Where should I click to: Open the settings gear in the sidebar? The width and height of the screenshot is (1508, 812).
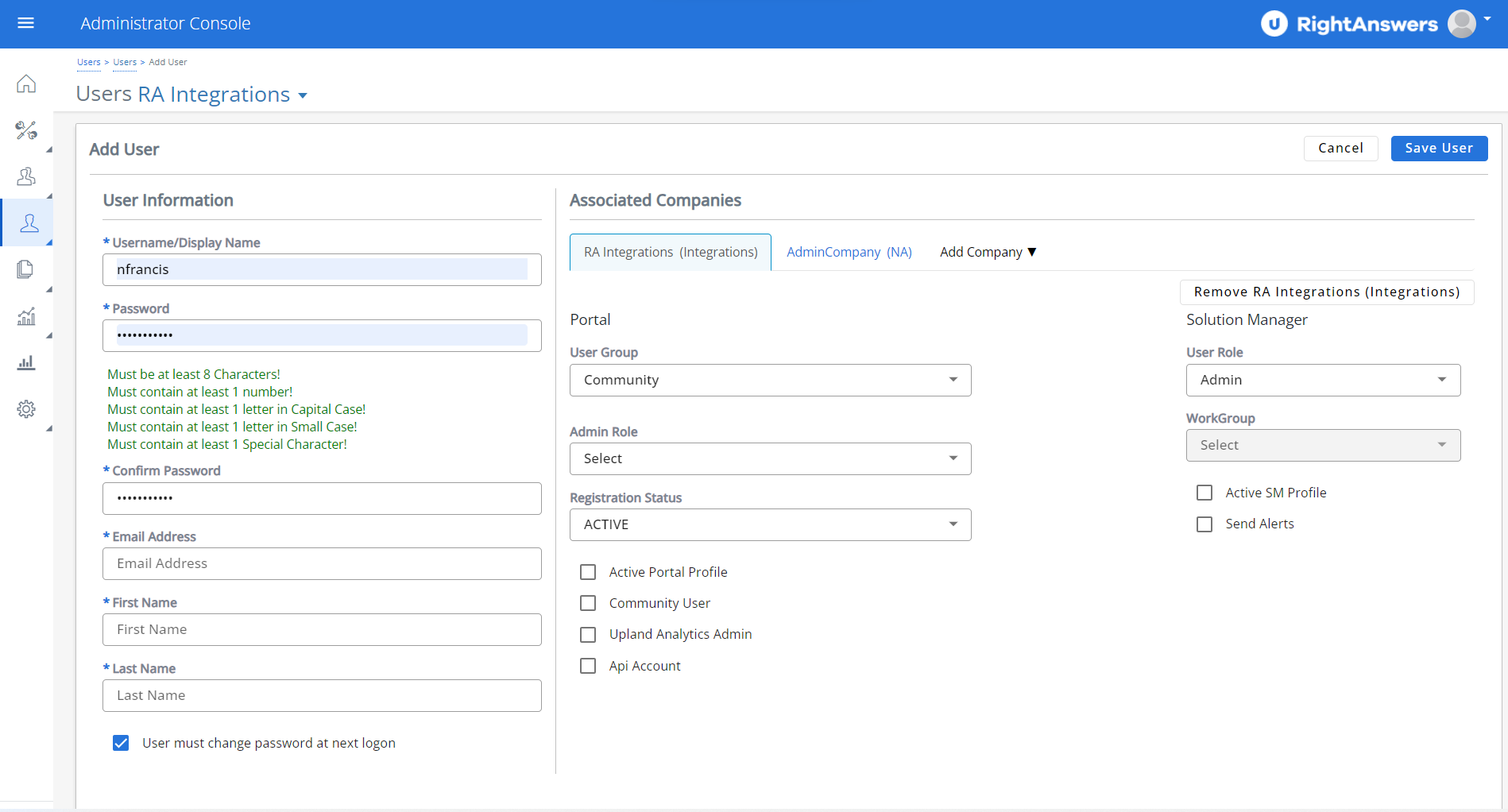click(26, 409)
